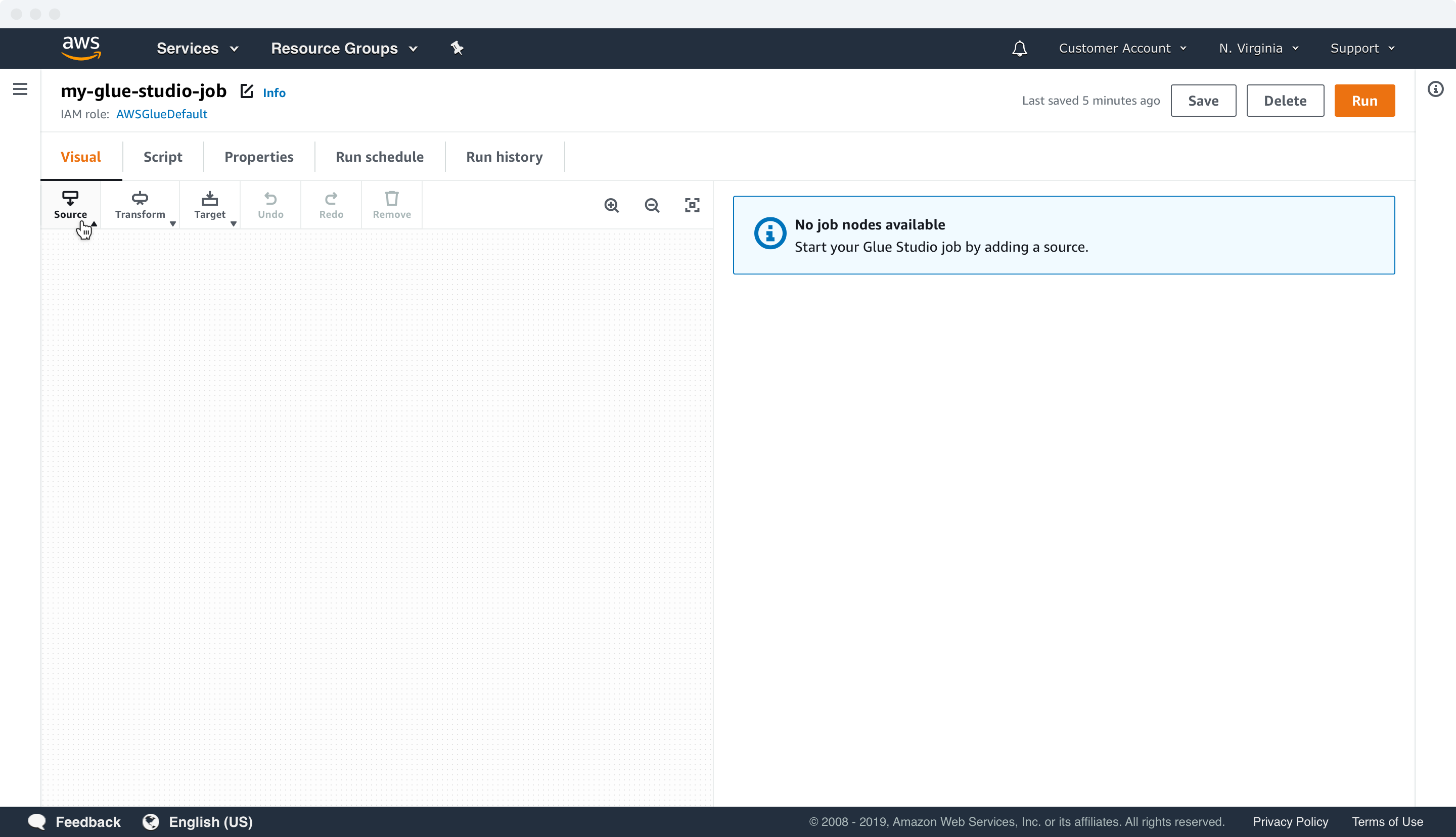Image resolution: width=1456 pixels, height=837 pixels.
Task: Open the Run schedule tab
Action: coord(379,157)
